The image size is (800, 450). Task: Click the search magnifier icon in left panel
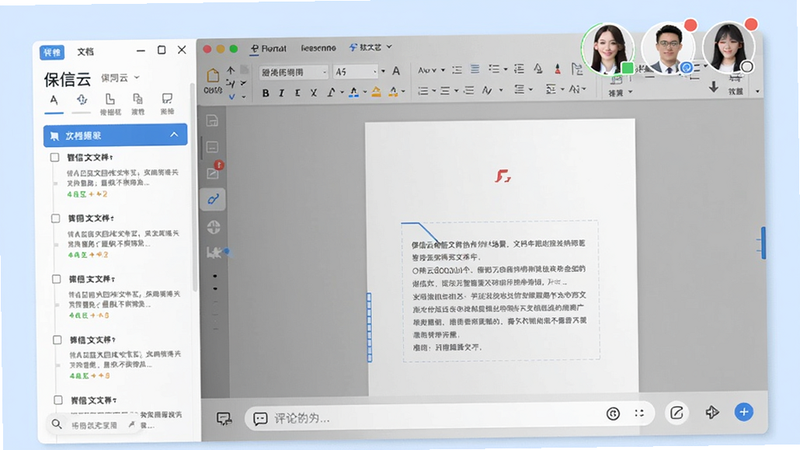(x=57, y=424)
